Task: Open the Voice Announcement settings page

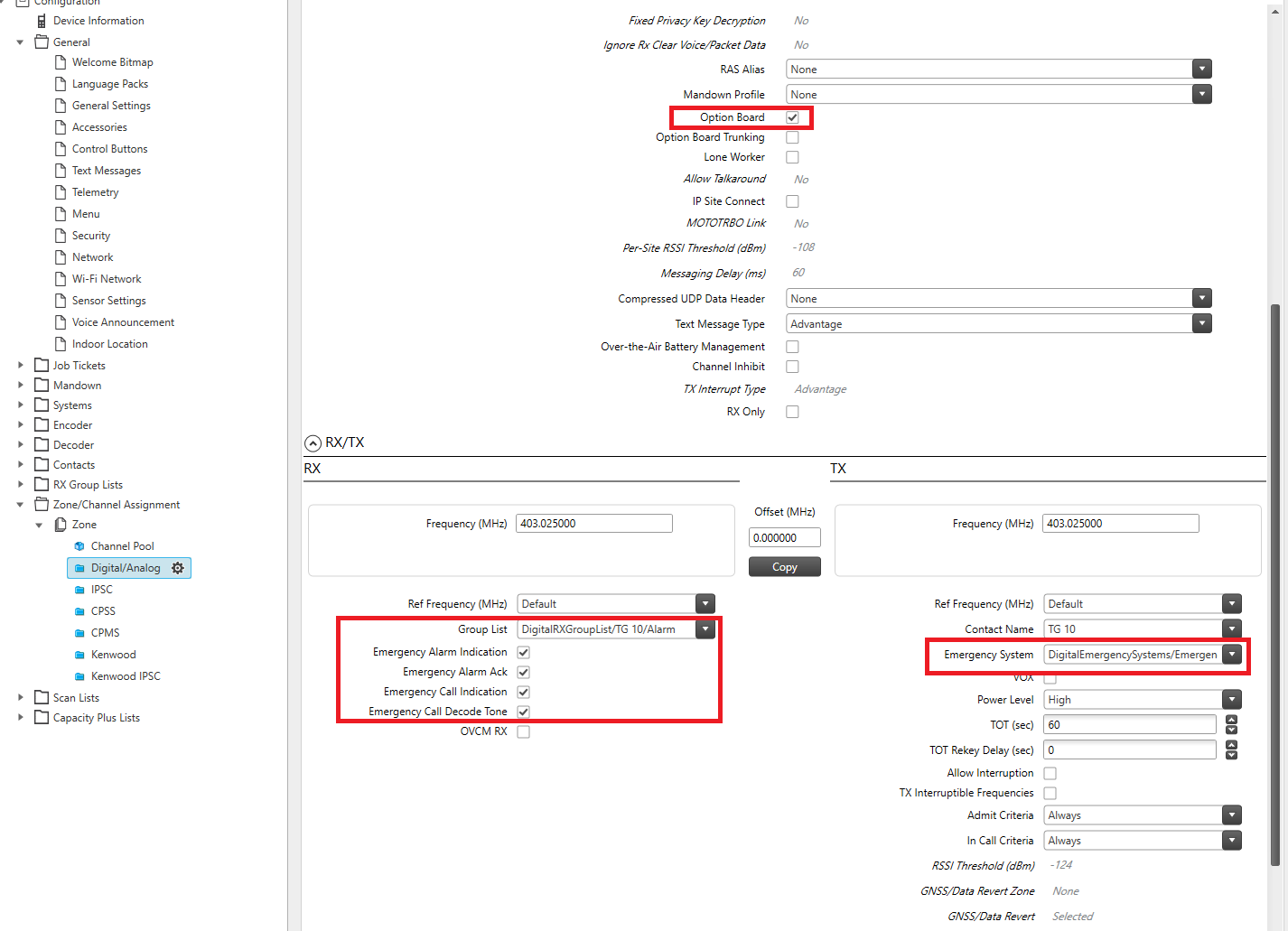Action: [122, 321]
